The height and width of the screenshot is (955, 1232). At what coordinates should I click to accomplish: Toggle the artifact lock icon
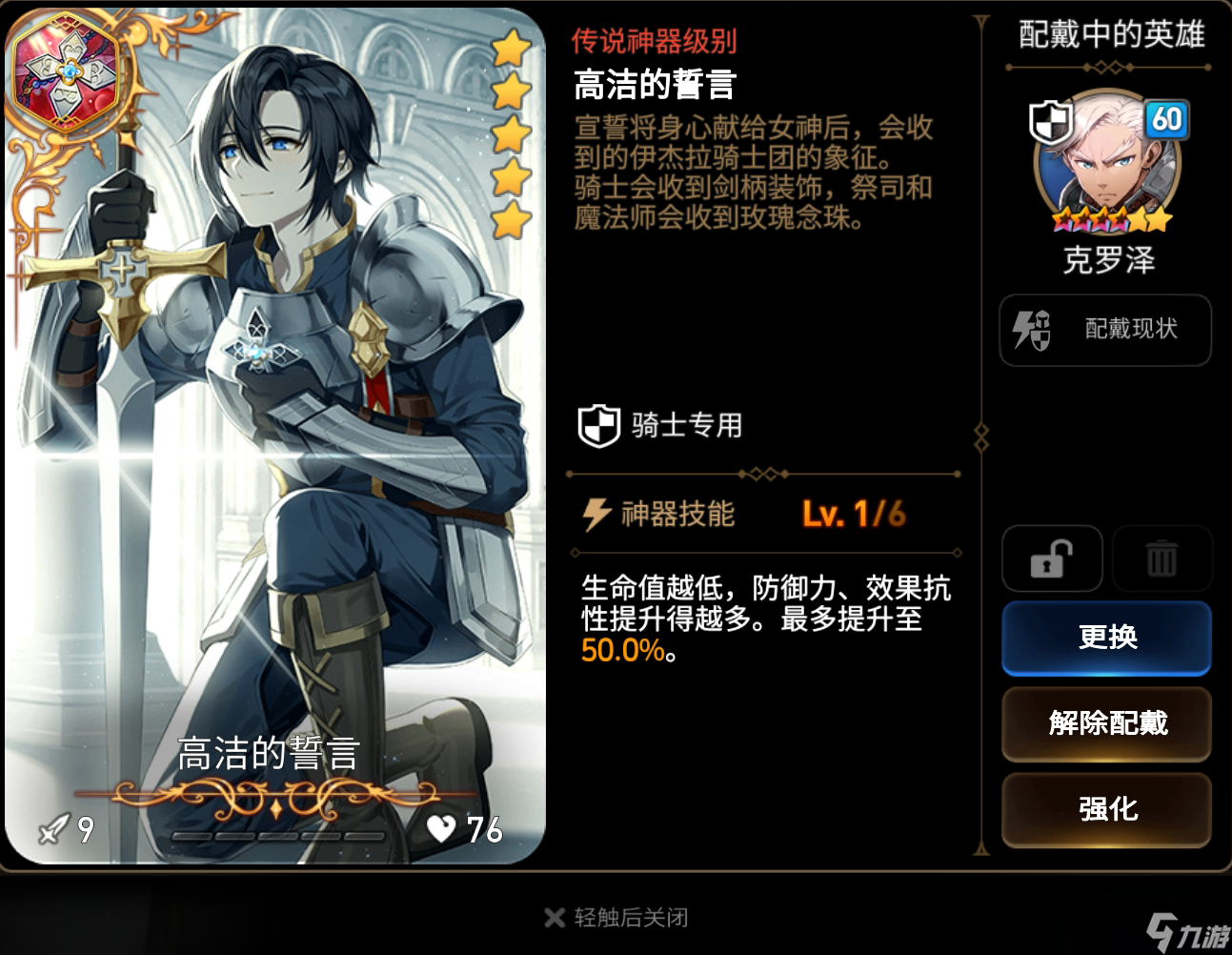1052,559
